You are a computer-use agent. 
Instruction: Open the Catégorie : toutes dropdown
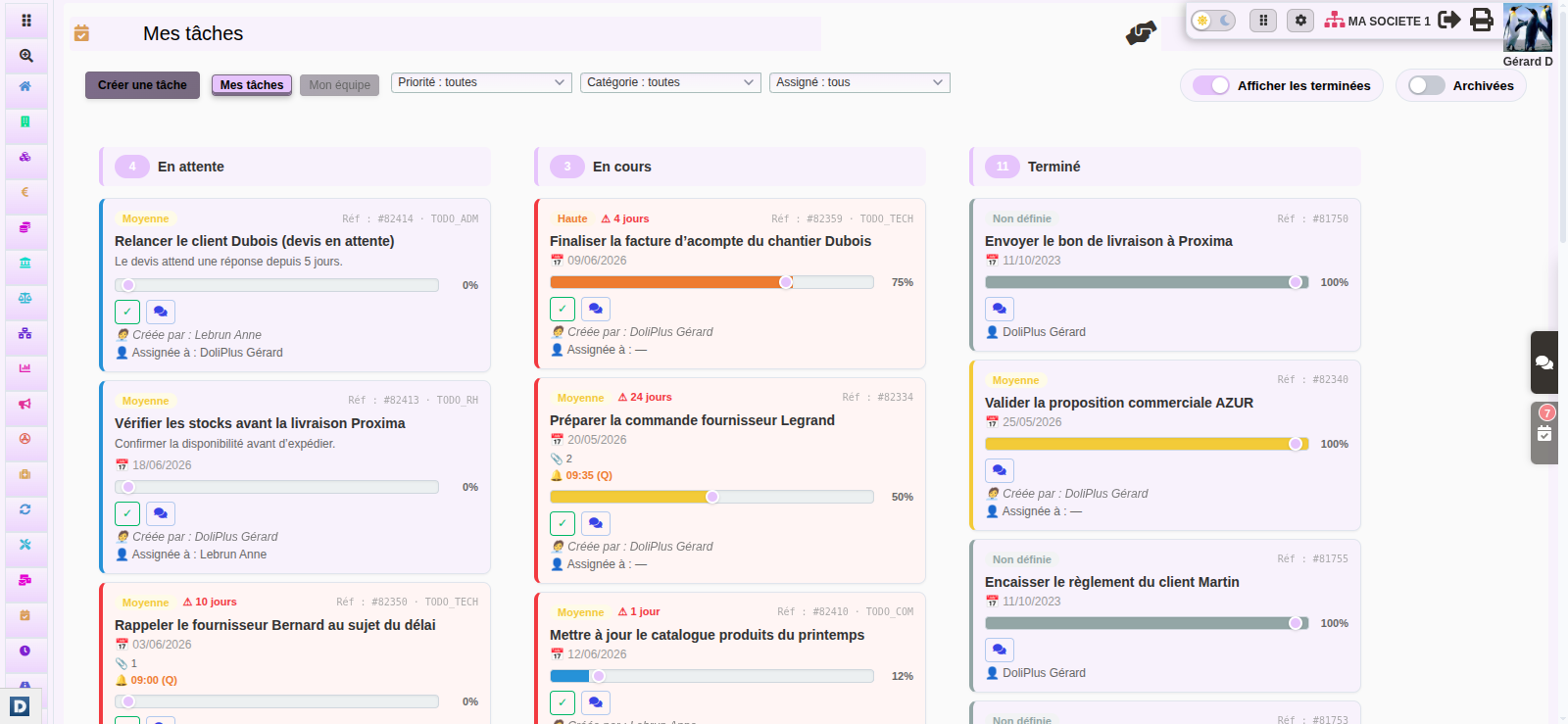click(x=670, y=82)
